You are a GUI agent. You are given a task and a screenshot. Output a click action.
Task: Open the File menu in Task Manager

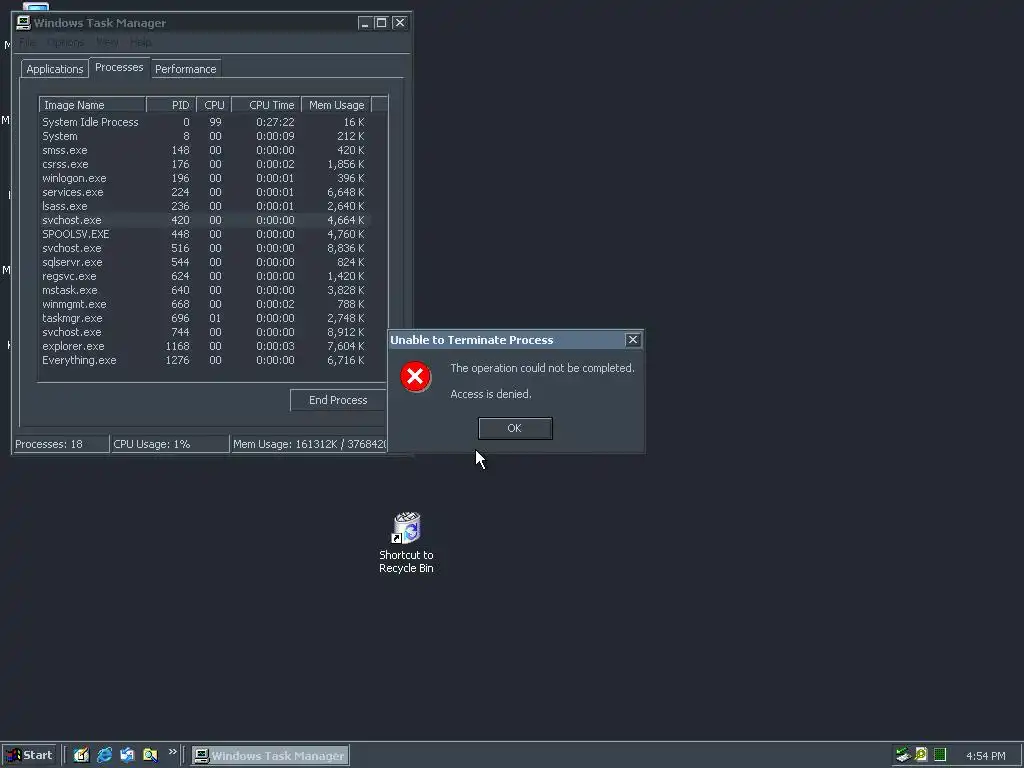(27, 42)
